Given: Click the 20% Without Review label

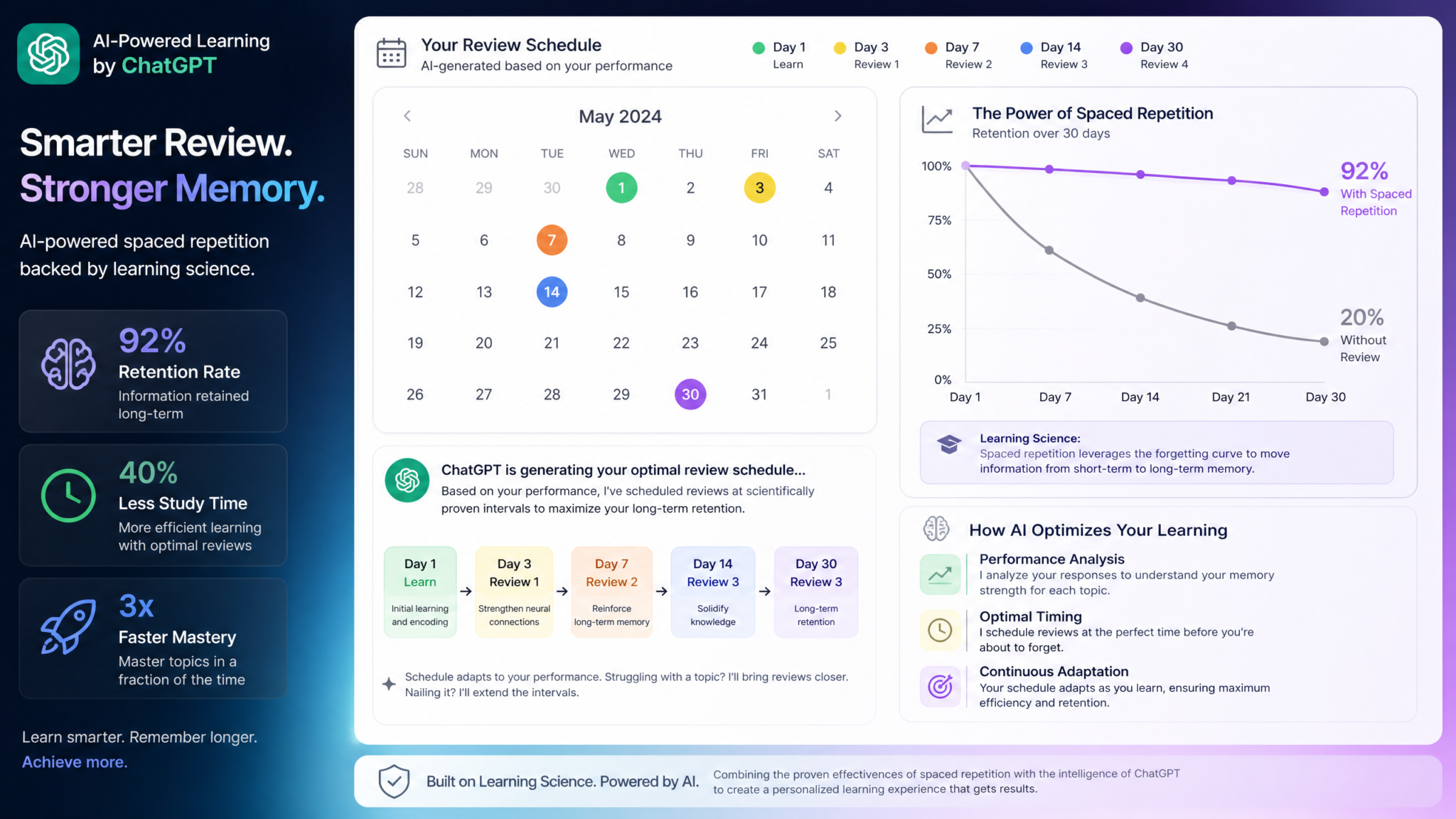Looking at the screenshot, I should click(1363, 335).
